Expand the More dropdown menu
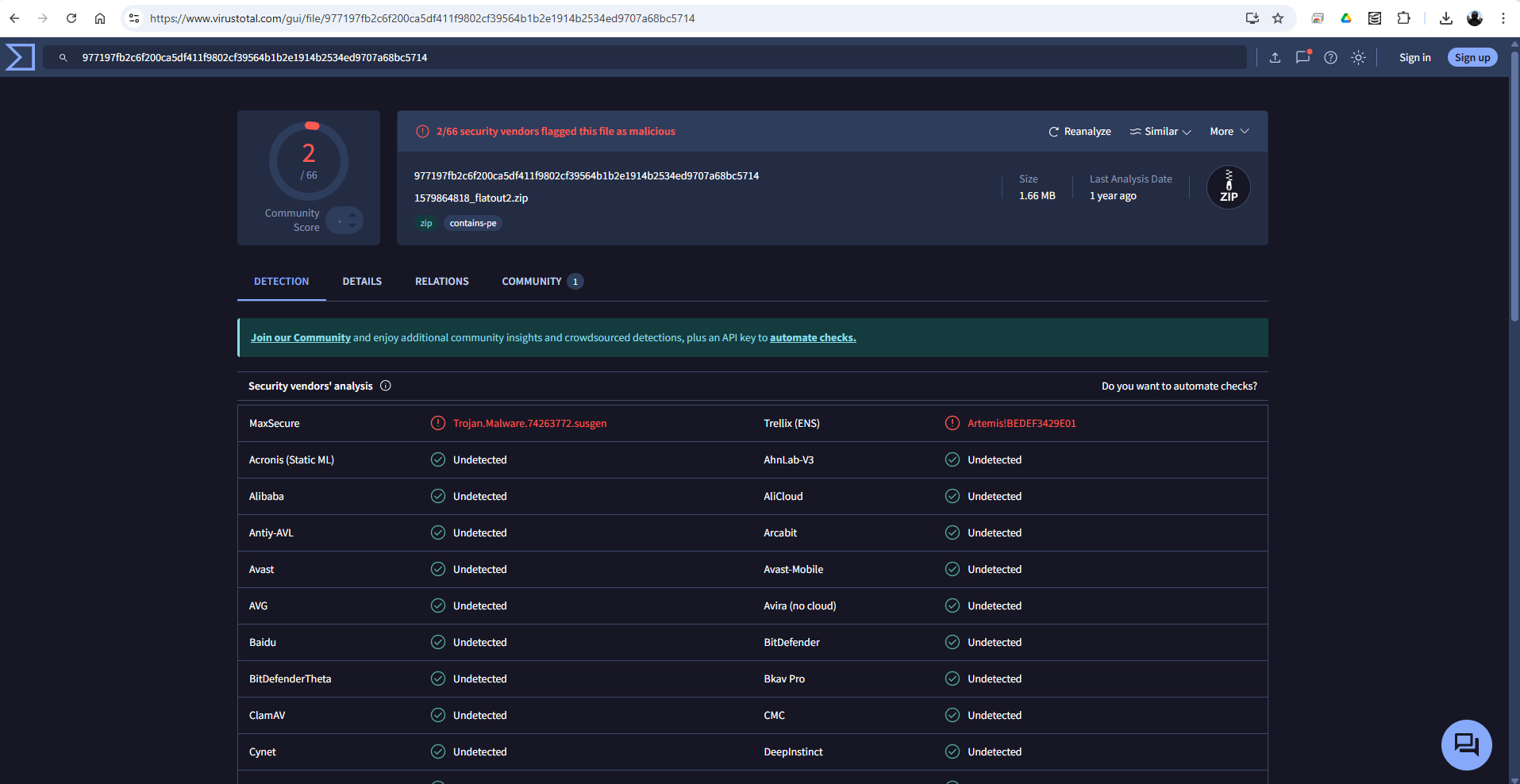The width and height of the screenshot is (1520, 784). tap(1229, 132)
